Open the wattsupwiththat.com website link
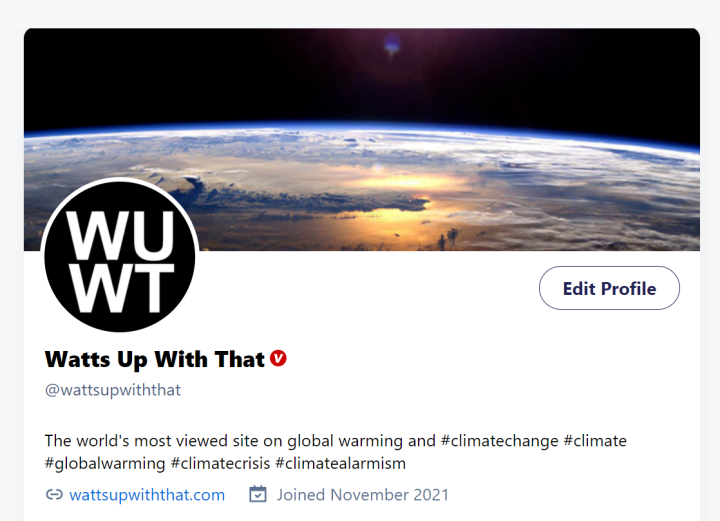720x521 pixels. pyautogui.click(x=147, y=495)
